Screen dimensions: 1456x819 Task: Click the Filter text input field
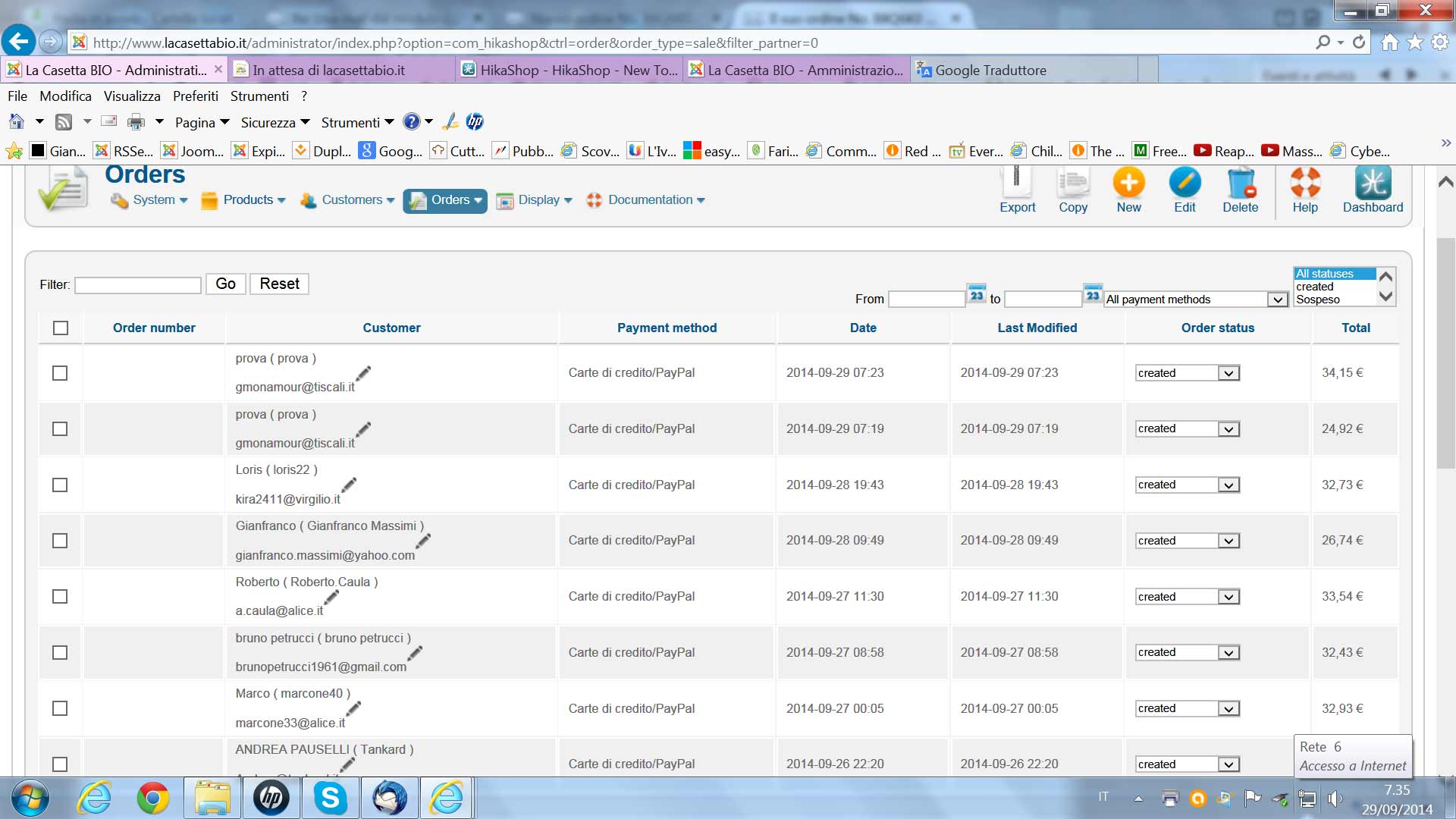pos(138,285)
